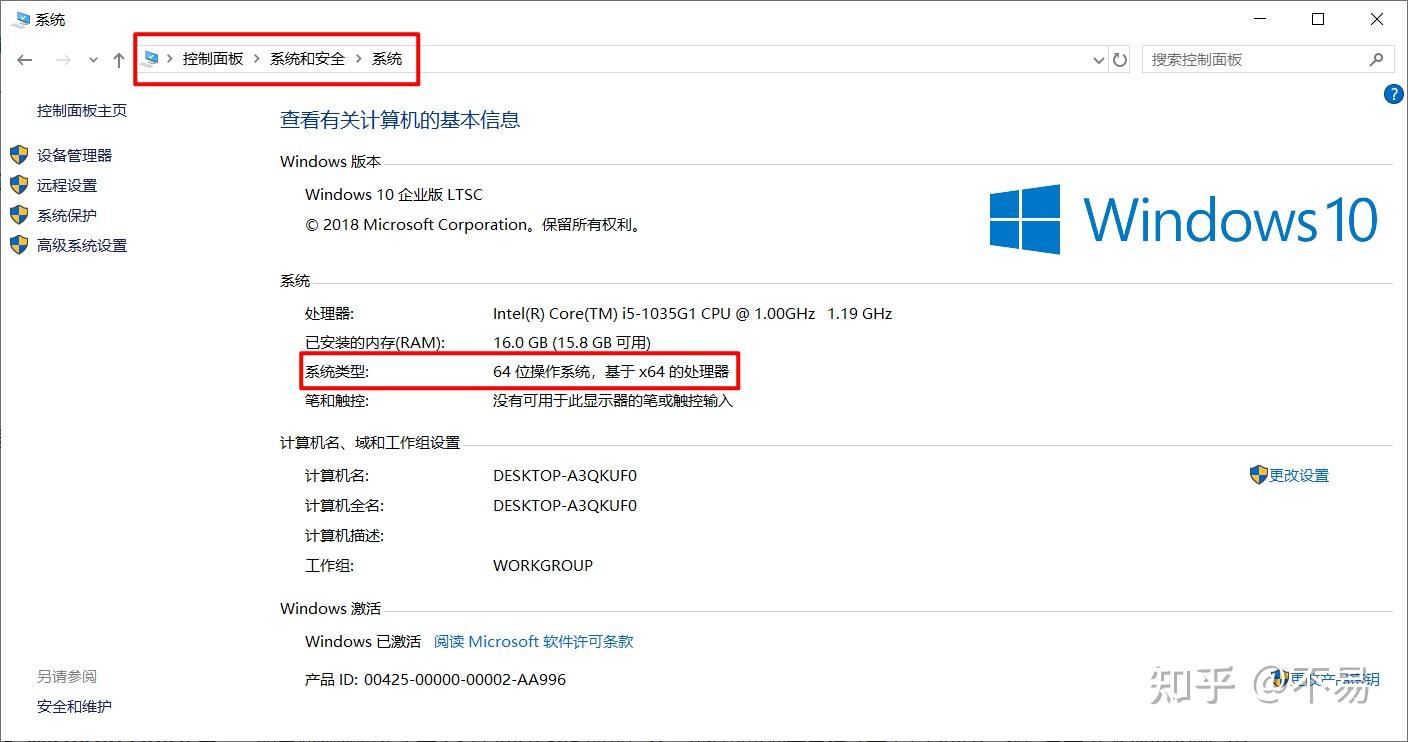Screen dimensions: 1408x742
Task: Click 更改设置 link
Action: click(x=1299, y=476)
